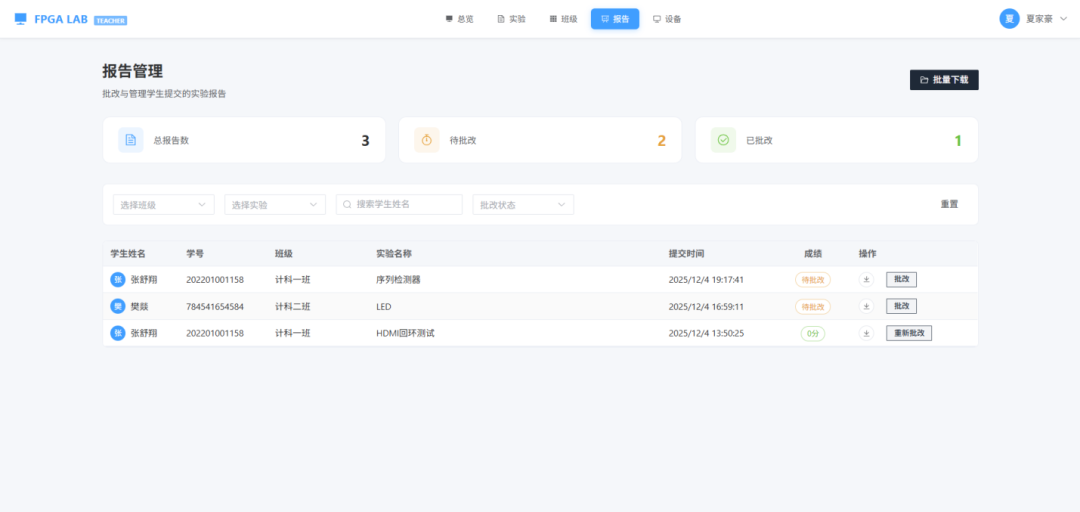Image resolution: width=1080 pixels, height=512 pixels.
Task: Download the LED report via download icon
Action: click(866, 306)
